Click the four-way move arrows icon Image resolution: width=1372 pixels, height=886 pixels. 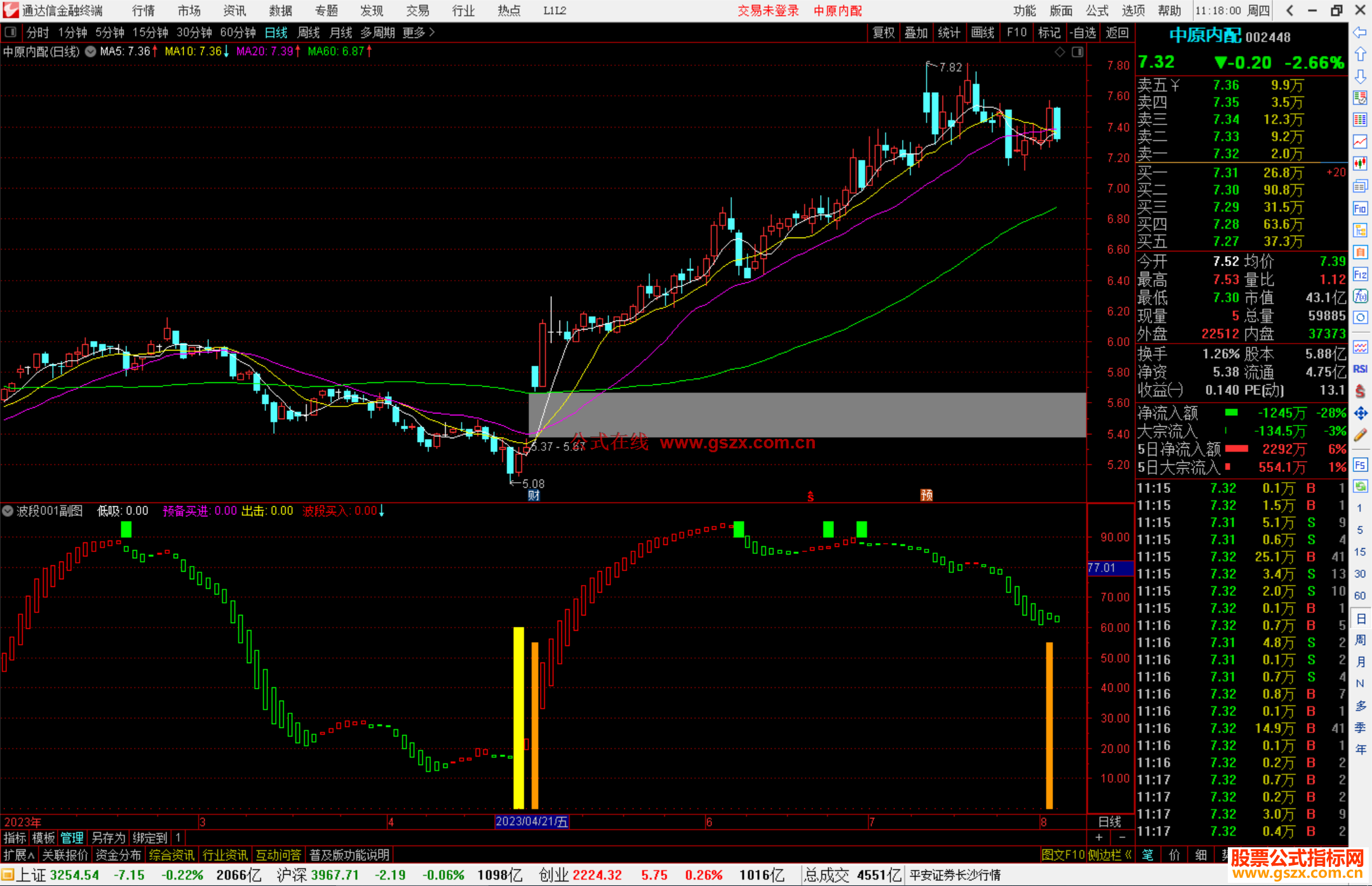pos(1360,413)
